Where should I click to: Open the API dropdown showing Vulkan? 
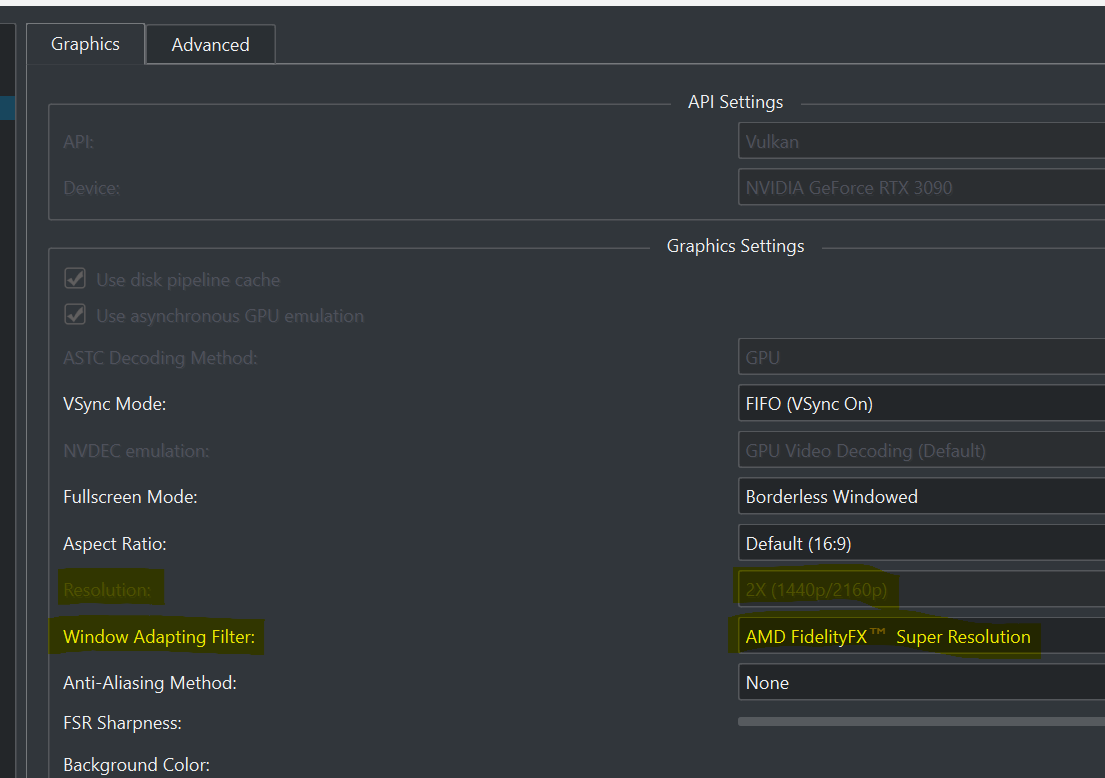pos(920,142)
